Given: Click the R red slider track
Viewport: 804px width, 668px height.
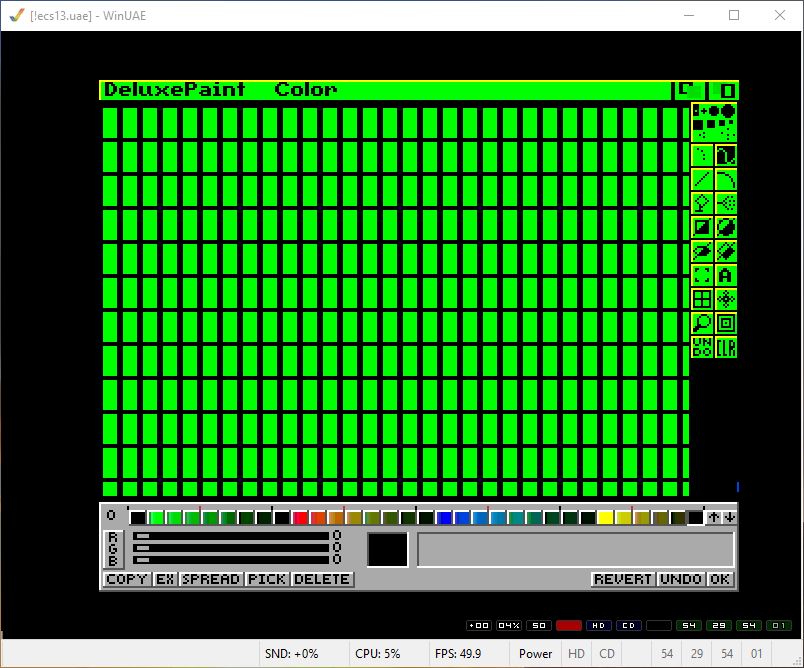Looking at the screenshot, I should coord(232,536).
